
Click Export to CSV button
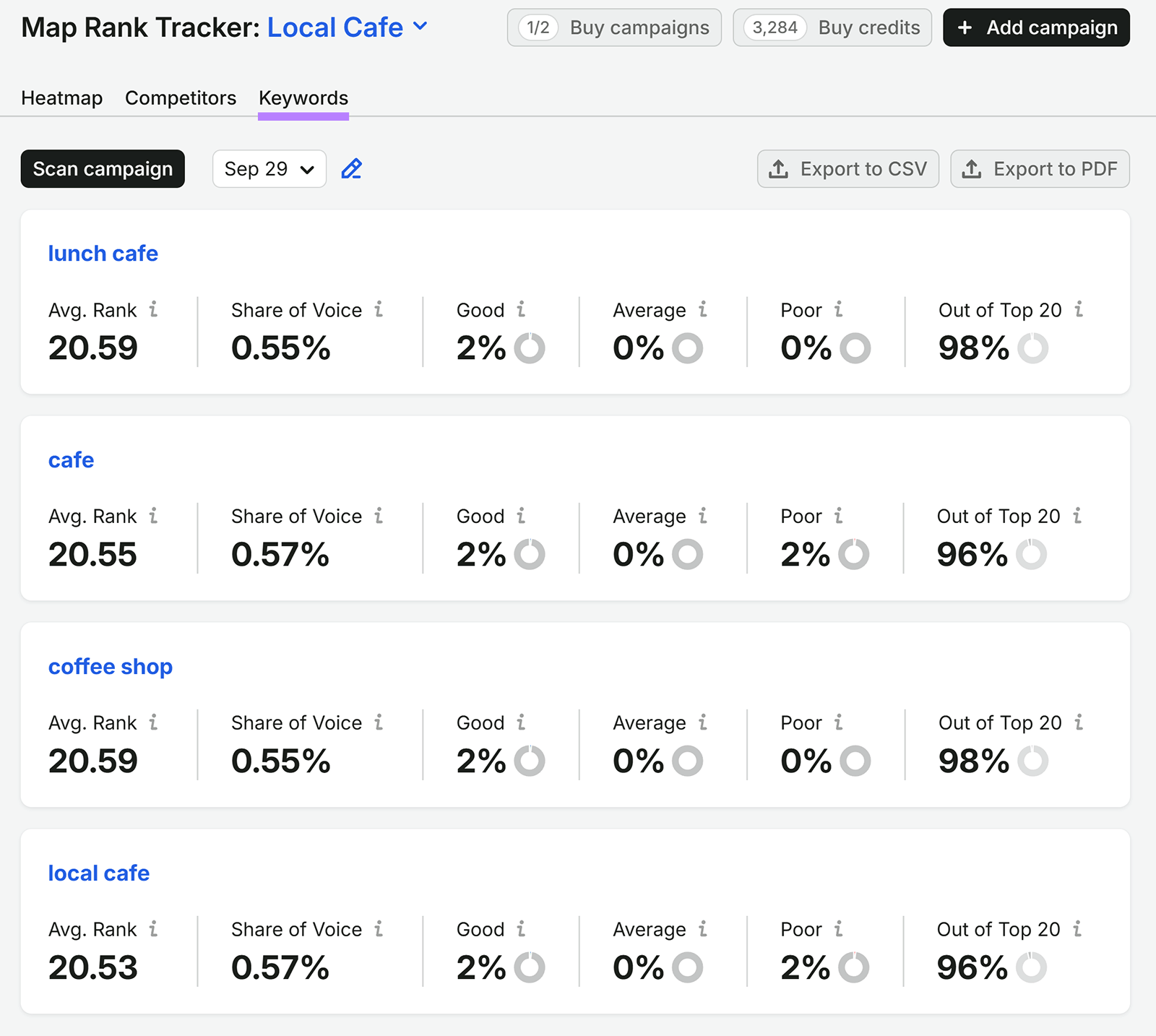tap(848, 169)
